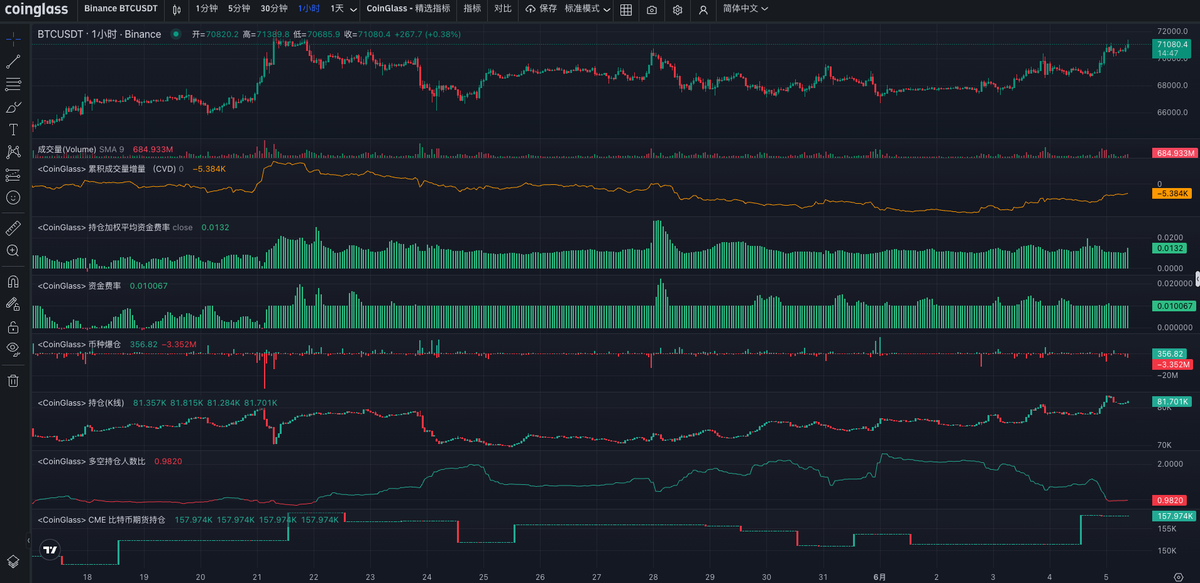Viewport: 1200px width, 583px height.
Task: Click the 157.974K CME open interest label
Action: pyautogui.click(x=1174, y=516)
